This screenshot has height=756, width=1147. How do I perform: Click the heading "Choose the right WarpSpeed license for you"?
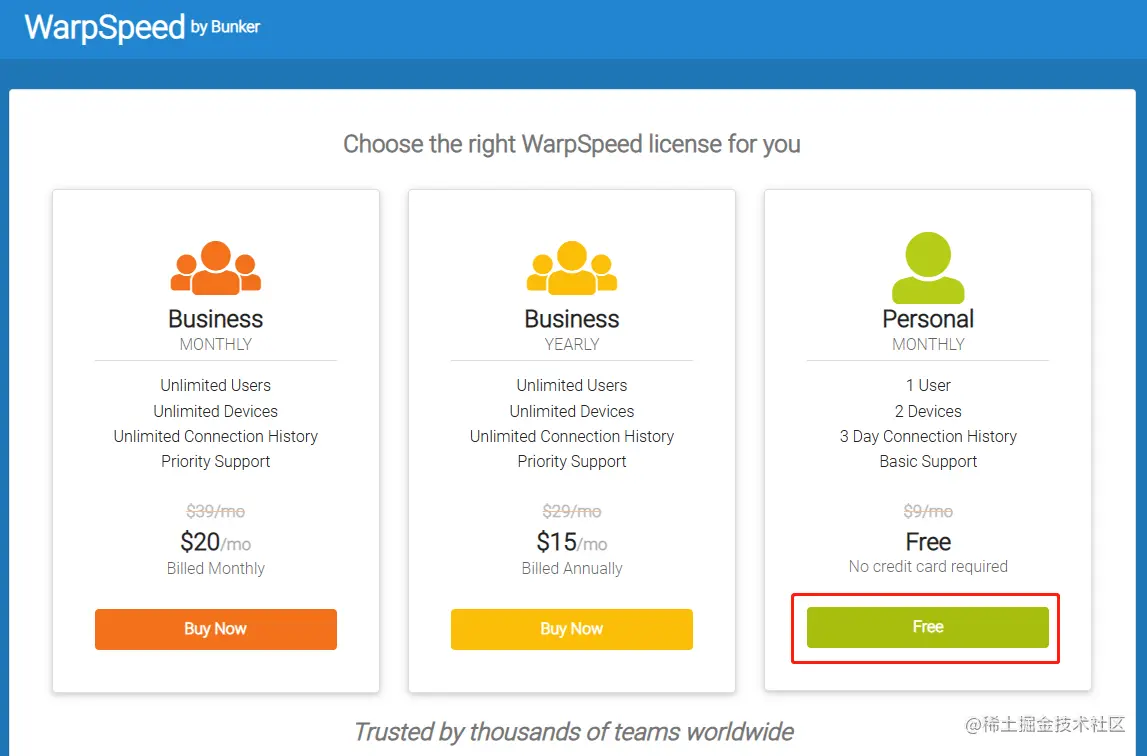[572, 144]
